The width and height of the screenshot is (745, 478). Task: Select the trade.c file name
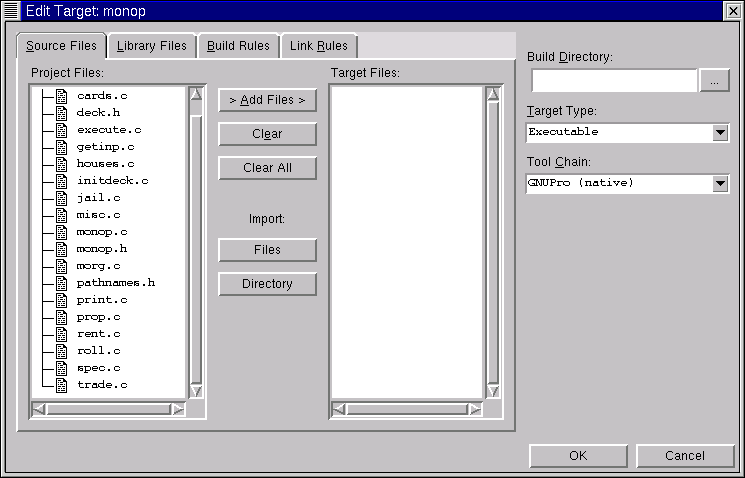coord(102,385)
